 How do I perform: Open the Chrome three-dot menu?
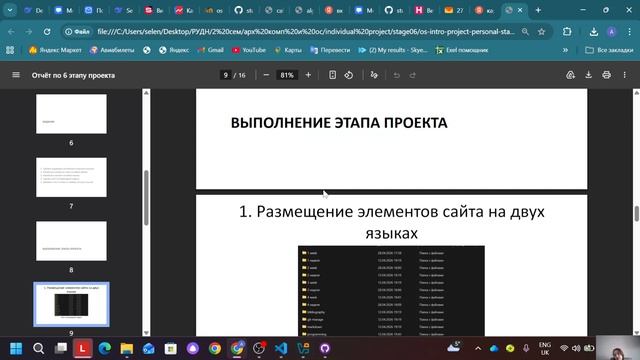(x=629, y=31)
